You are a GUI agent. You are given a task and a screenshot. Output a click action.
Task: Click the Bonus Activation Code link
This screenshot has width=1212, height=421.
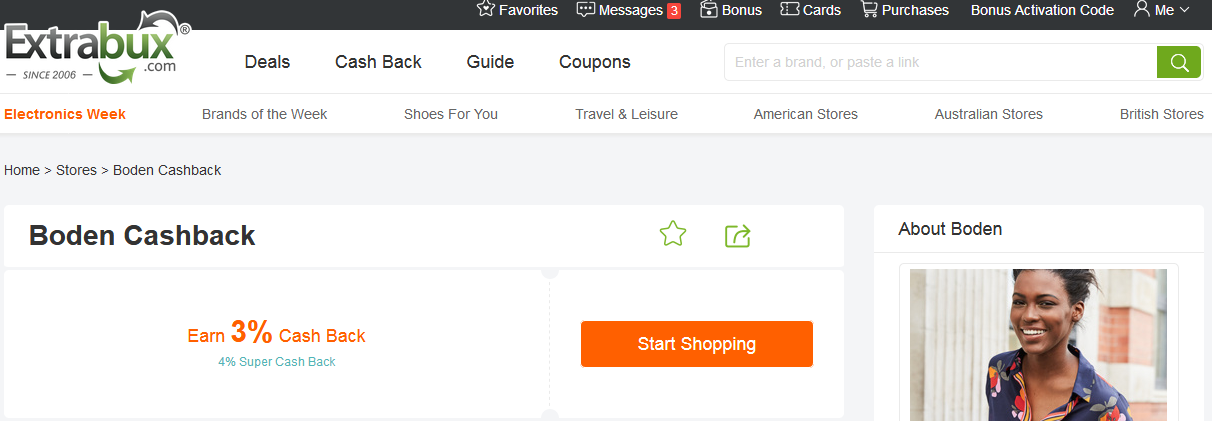(x=1042, y=10)
